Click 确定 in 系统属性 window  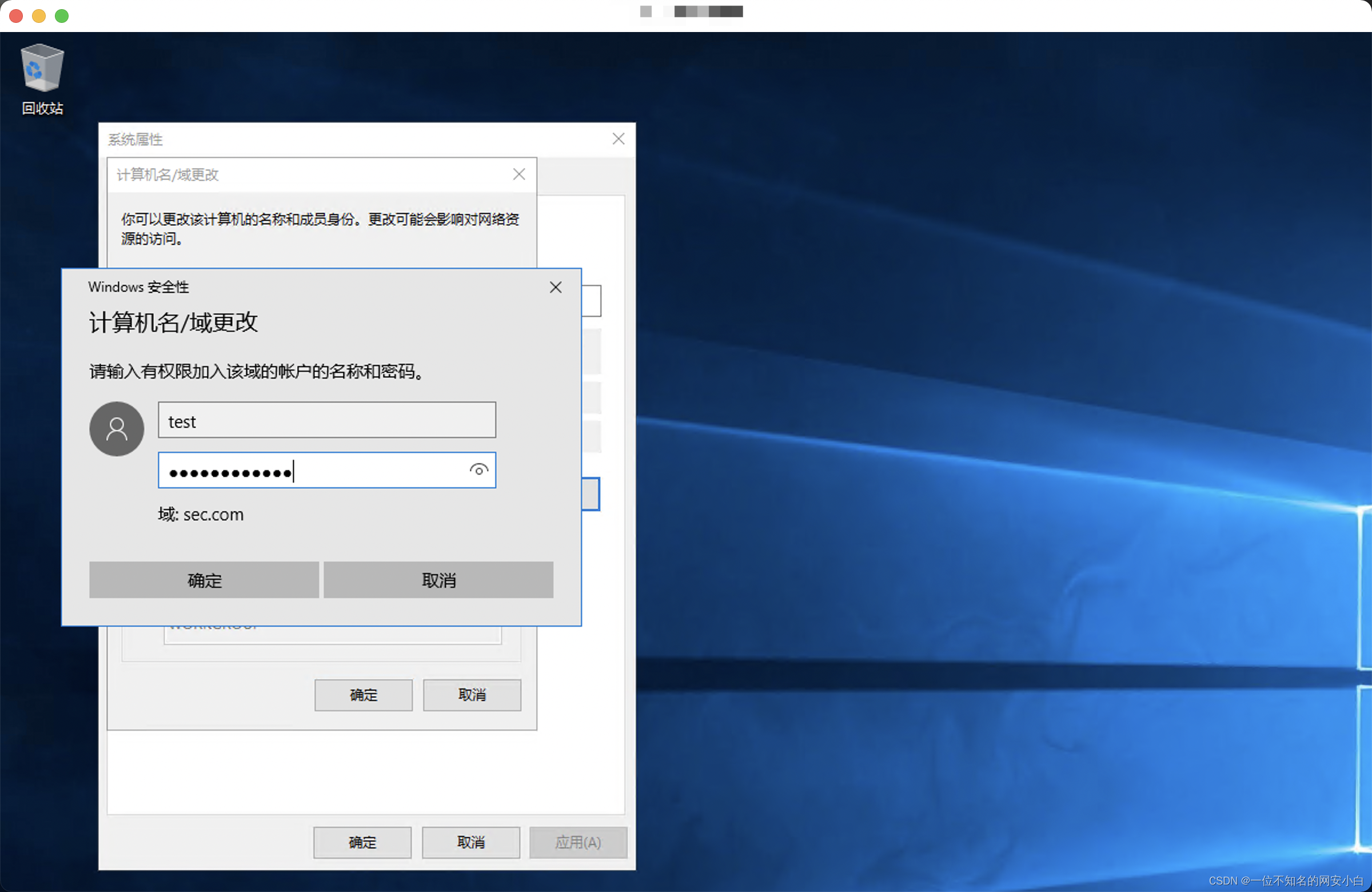pyautogui.click(x=362, y=843)
